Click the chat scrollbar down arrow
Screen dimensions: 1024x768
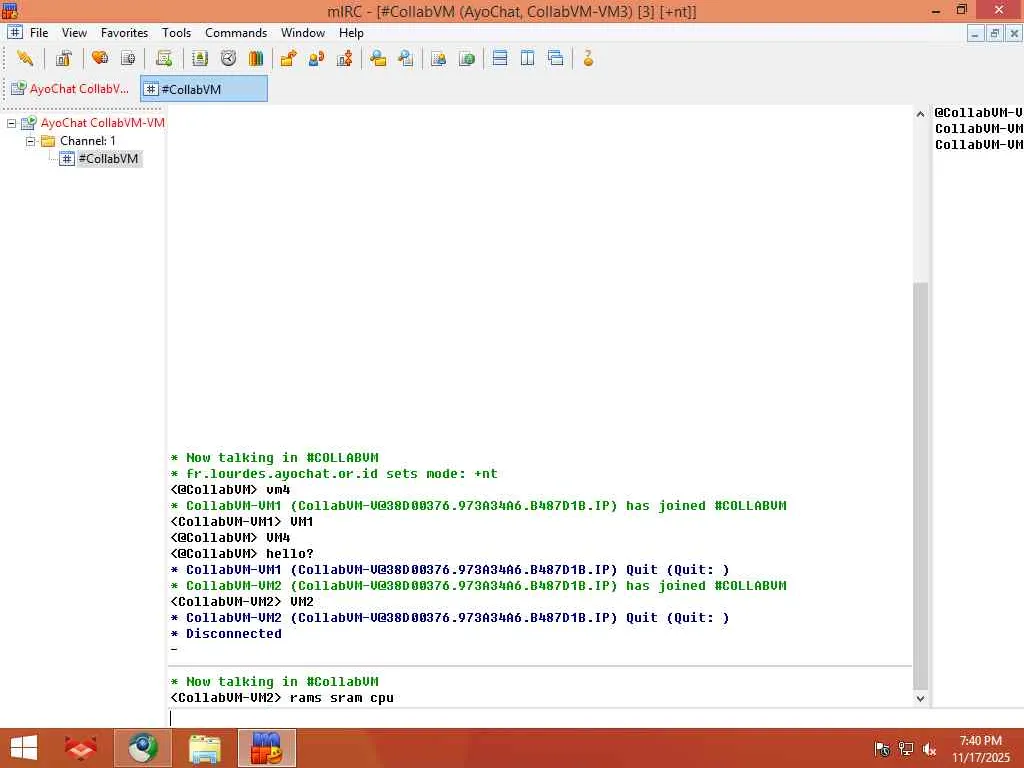click(x=920, y=698)
